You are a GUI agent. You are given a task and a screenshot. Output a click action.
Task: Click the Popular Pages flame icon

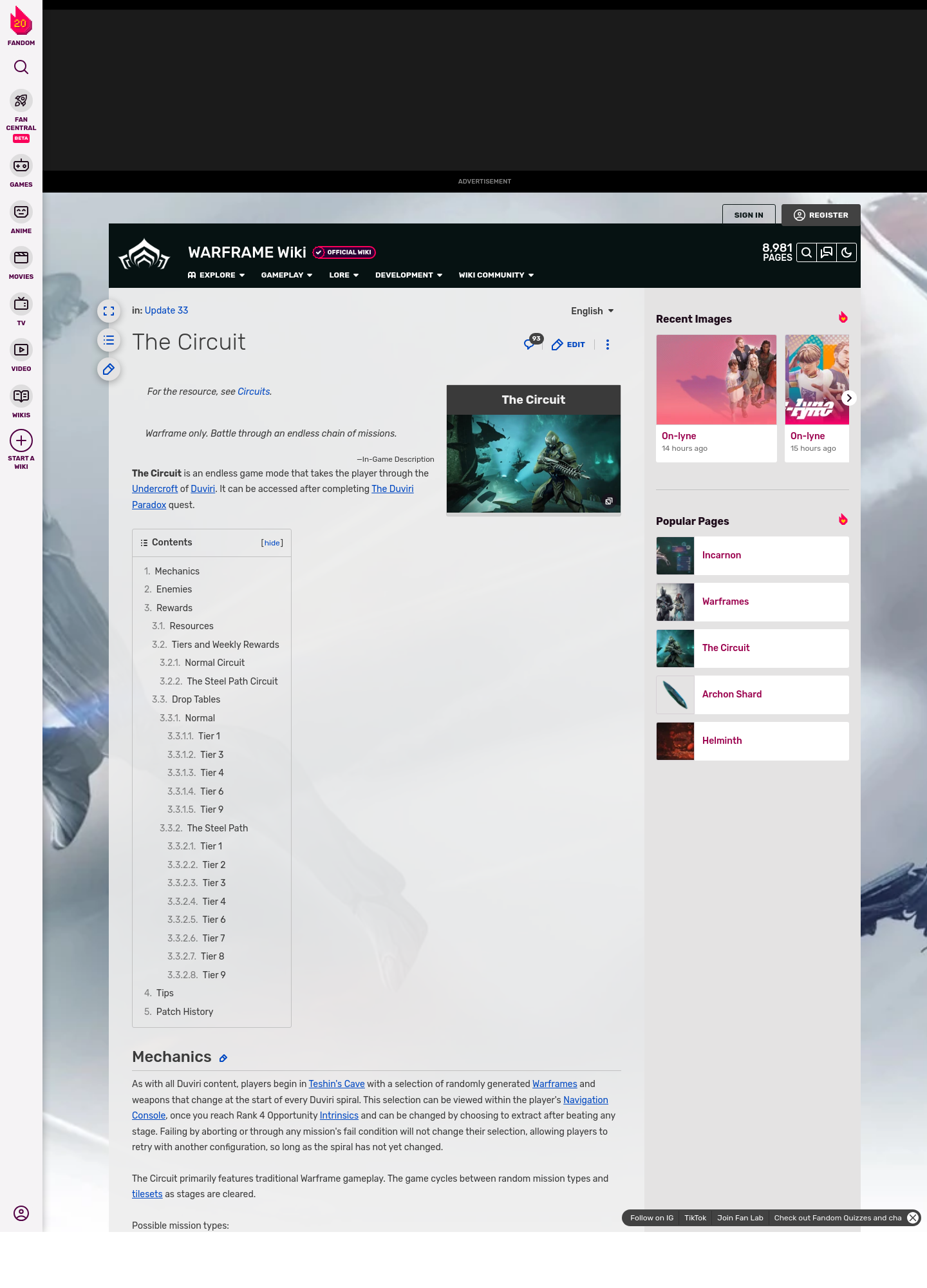843,520
